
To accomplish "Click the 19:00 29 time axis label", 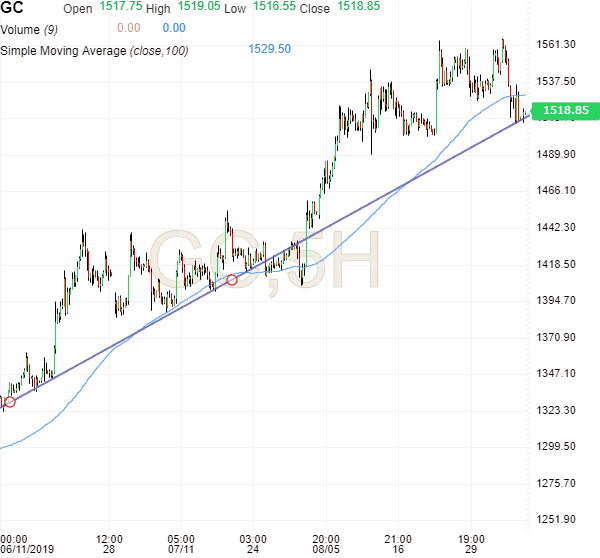I will pyautogui.click(x=471, y=543).
